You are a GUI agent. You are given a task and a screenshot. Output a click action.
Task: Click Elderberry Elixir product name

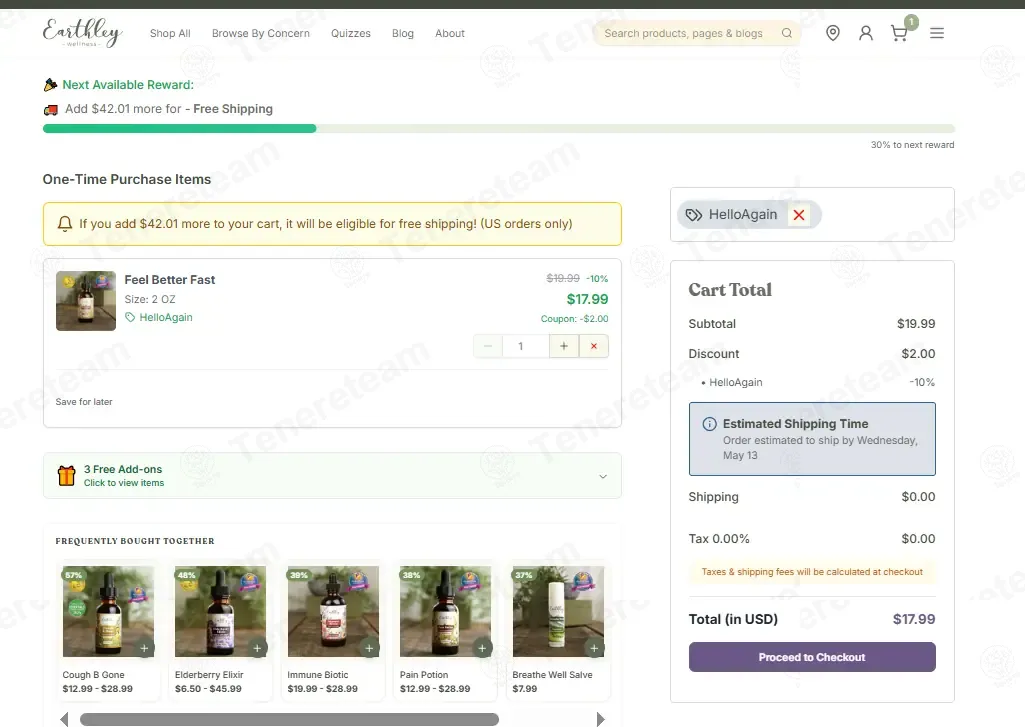tap(209, 675)
